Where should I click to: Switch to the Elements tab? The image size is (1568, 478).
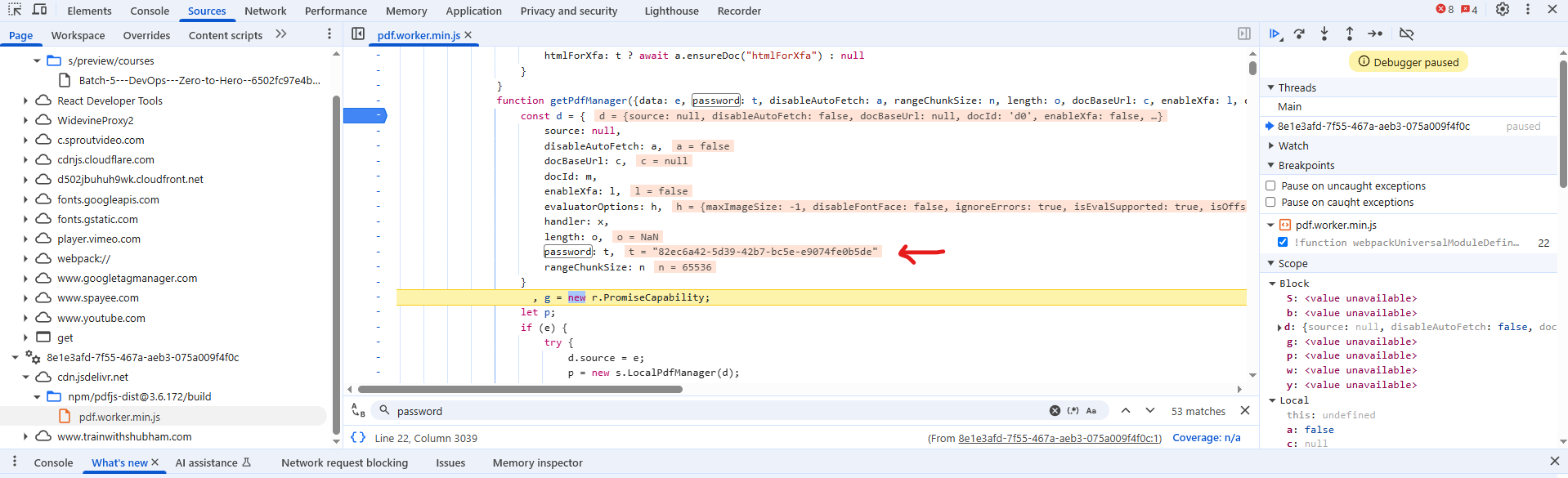[x=89, y=11]
